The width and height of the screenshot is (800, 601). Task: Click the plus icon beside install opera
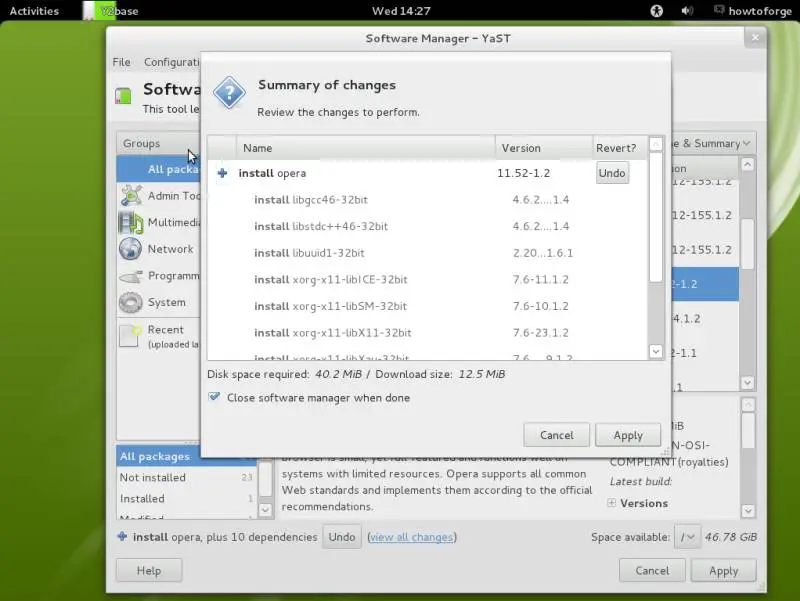click(x=222, y=173)
